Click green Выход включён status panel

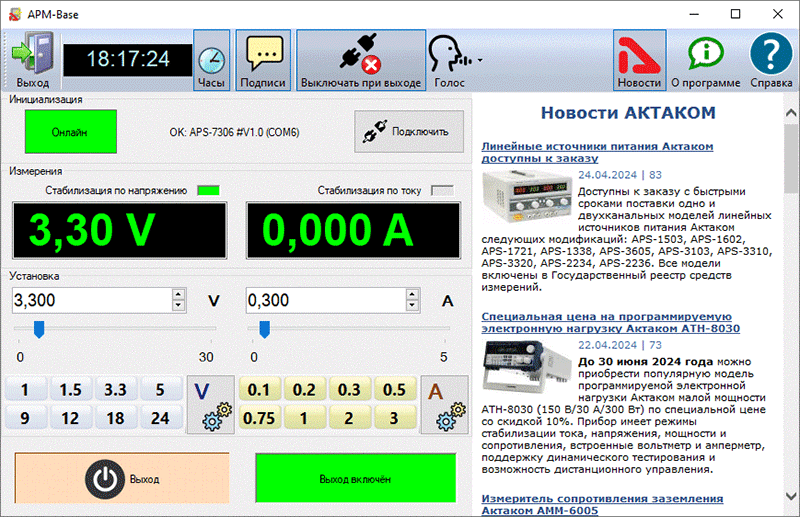pyautogui.click(x=356, y=479)
